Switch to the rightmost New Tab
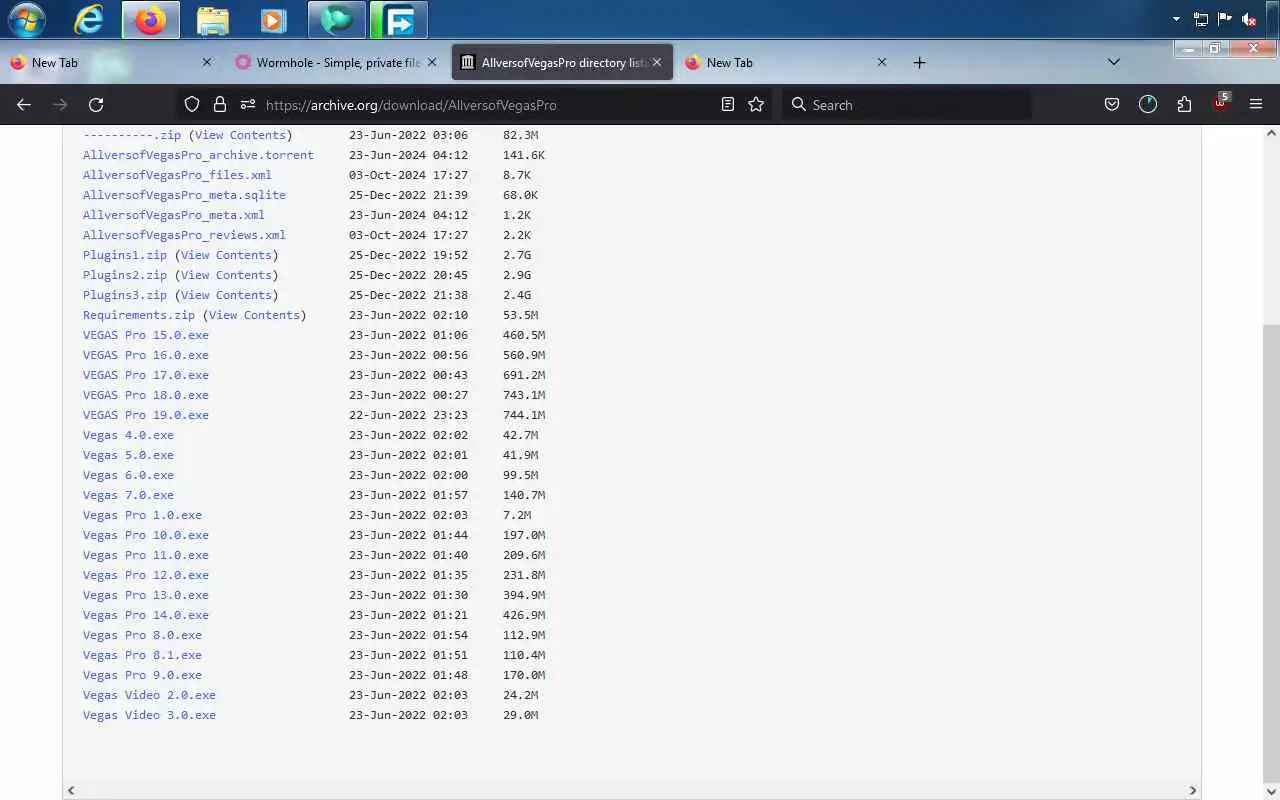Image resolution: width=1280 pixels, height=800 pixels. pos(788,62)
